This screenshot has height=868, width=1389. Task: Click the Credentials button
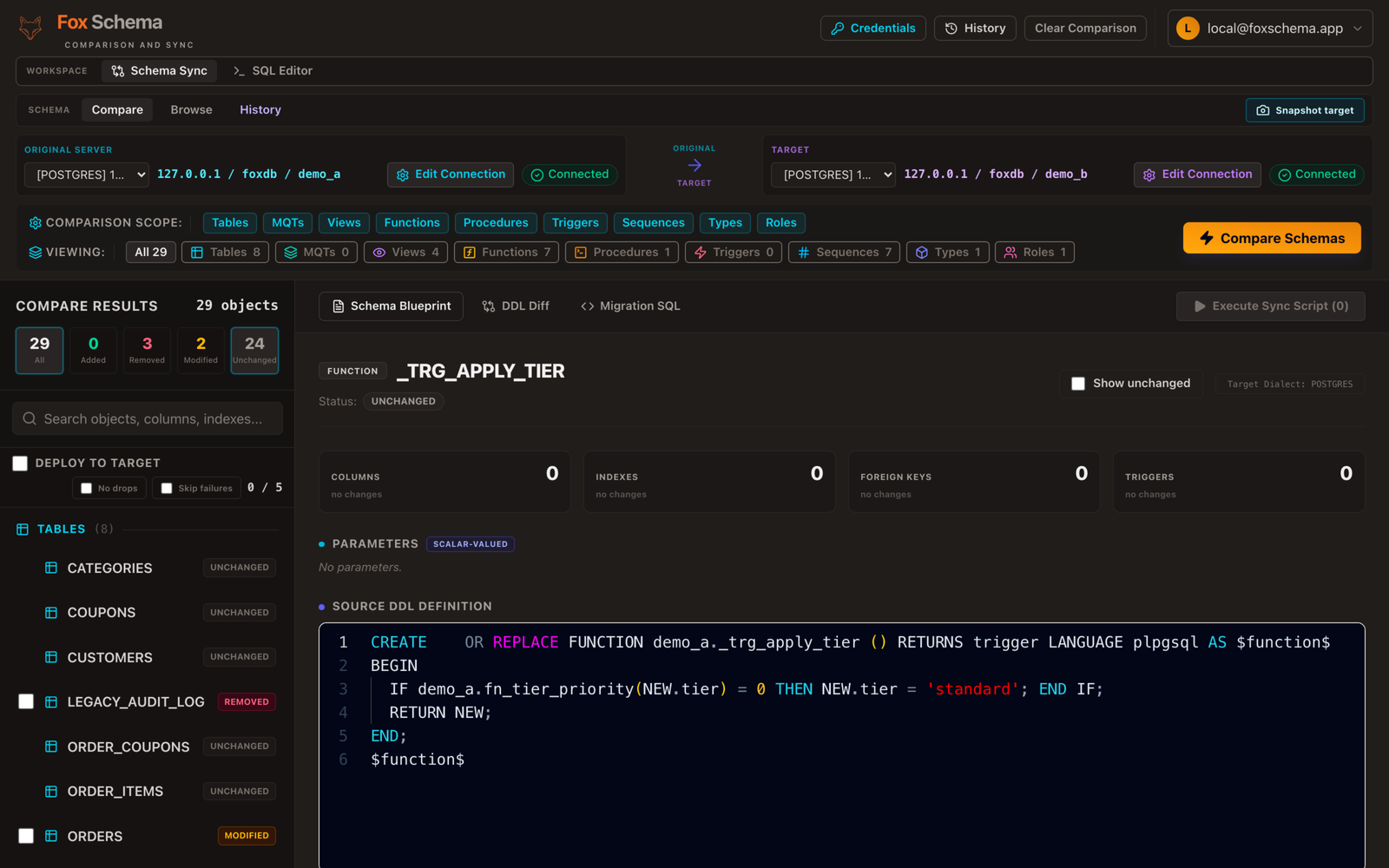(873, 29)
